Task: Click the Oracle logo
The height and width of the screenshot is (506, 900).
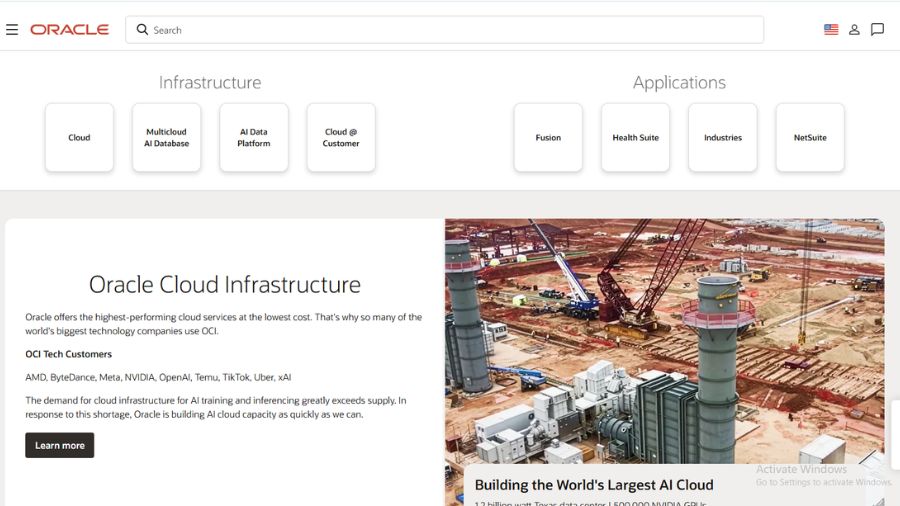Action: (69, 30)
